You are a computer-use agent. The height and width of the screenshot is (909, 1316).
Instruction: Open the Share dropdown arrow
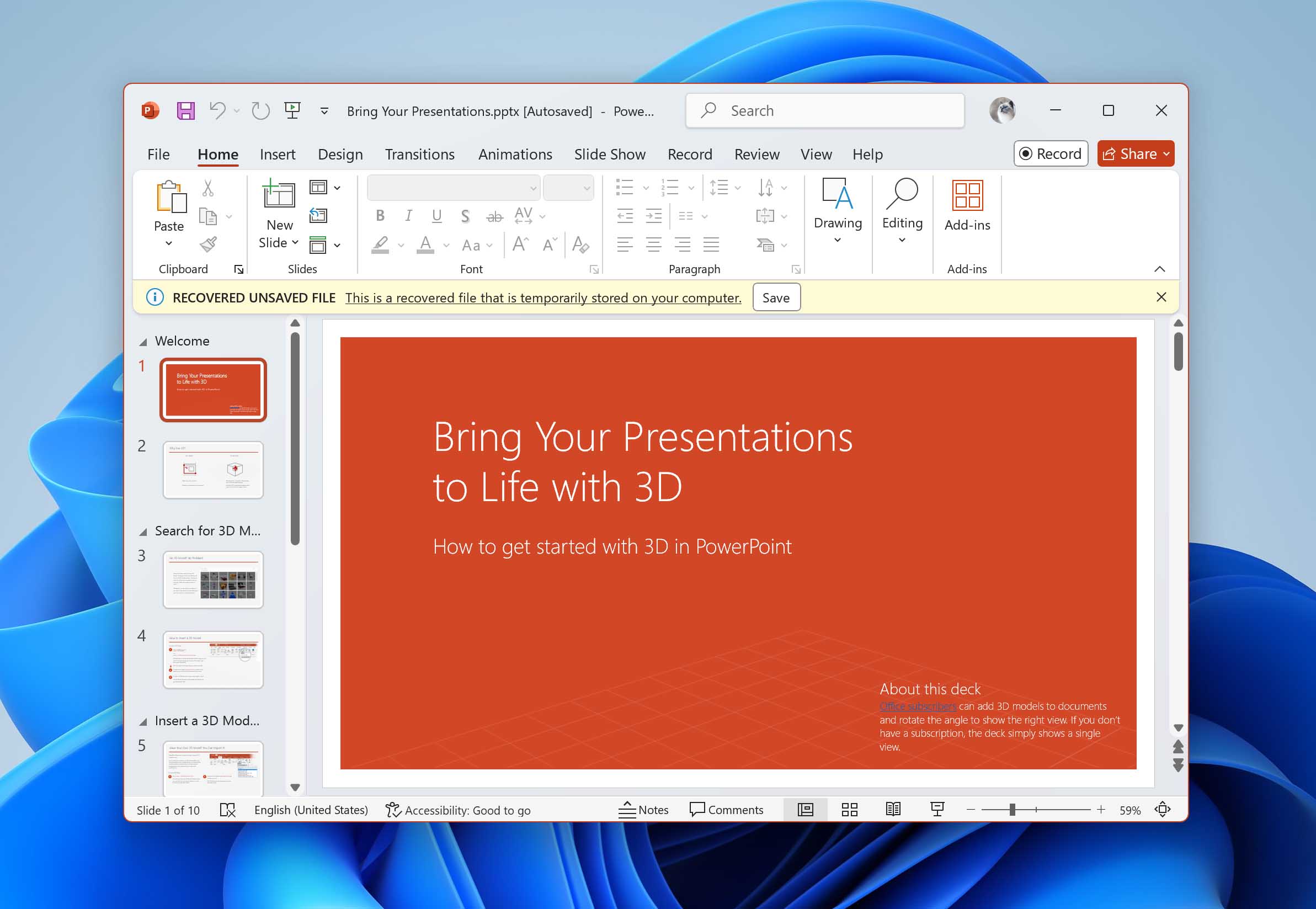pyautogui.click(x=1166, y=154)
